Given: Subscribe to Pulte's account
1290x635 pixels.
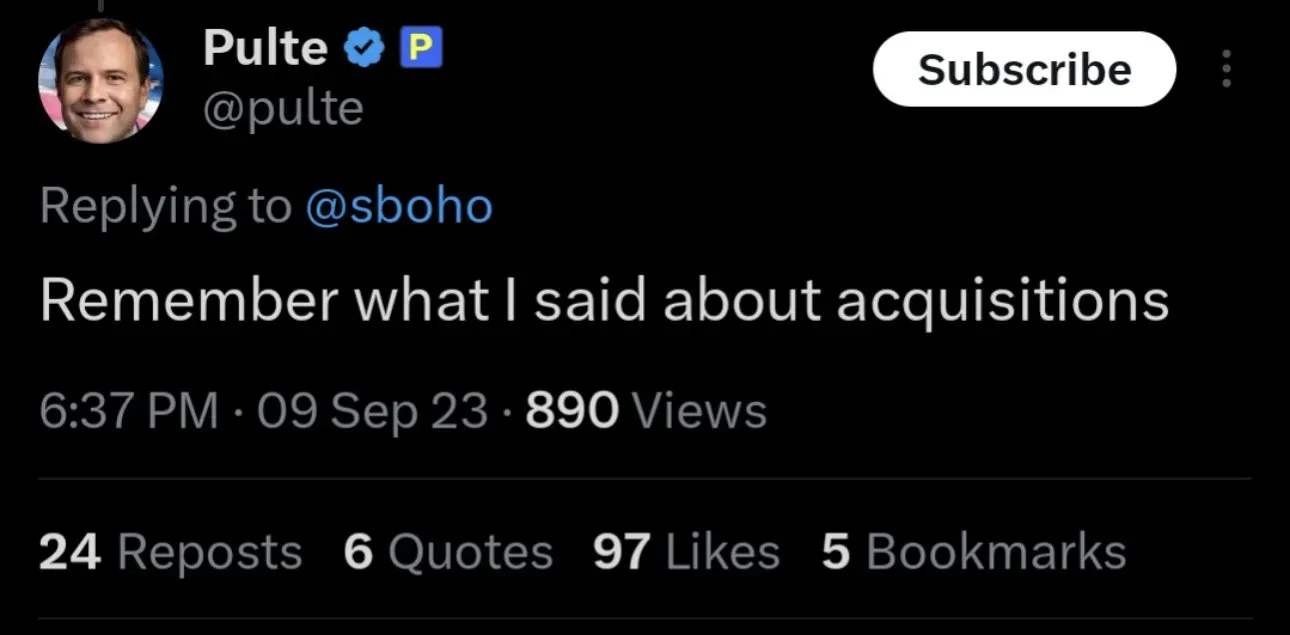Looking at the screenshot, I should (x=1024, y=69).
